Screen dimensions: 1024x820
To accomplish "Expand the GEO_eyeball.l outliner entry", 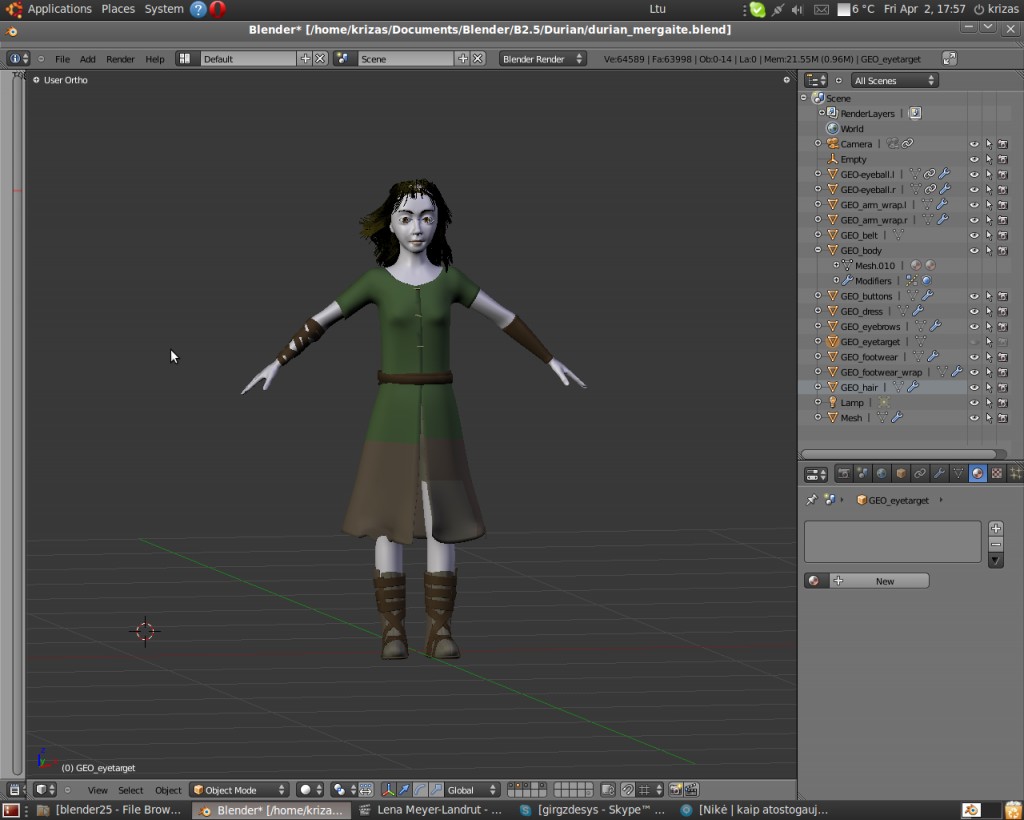I will [817, 173].
